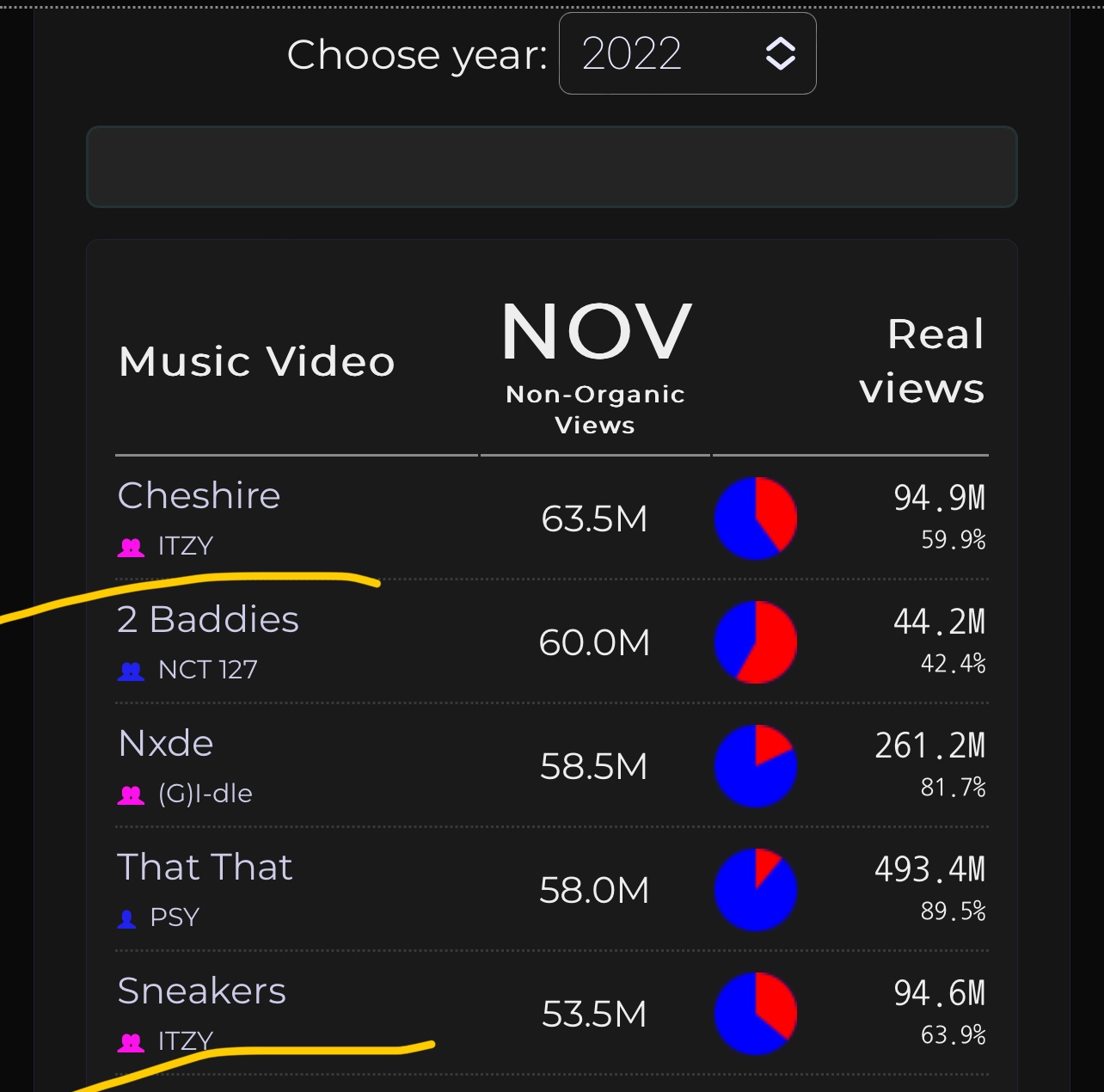Click the solo artist icon beside PSY

(x=126, y=918)
